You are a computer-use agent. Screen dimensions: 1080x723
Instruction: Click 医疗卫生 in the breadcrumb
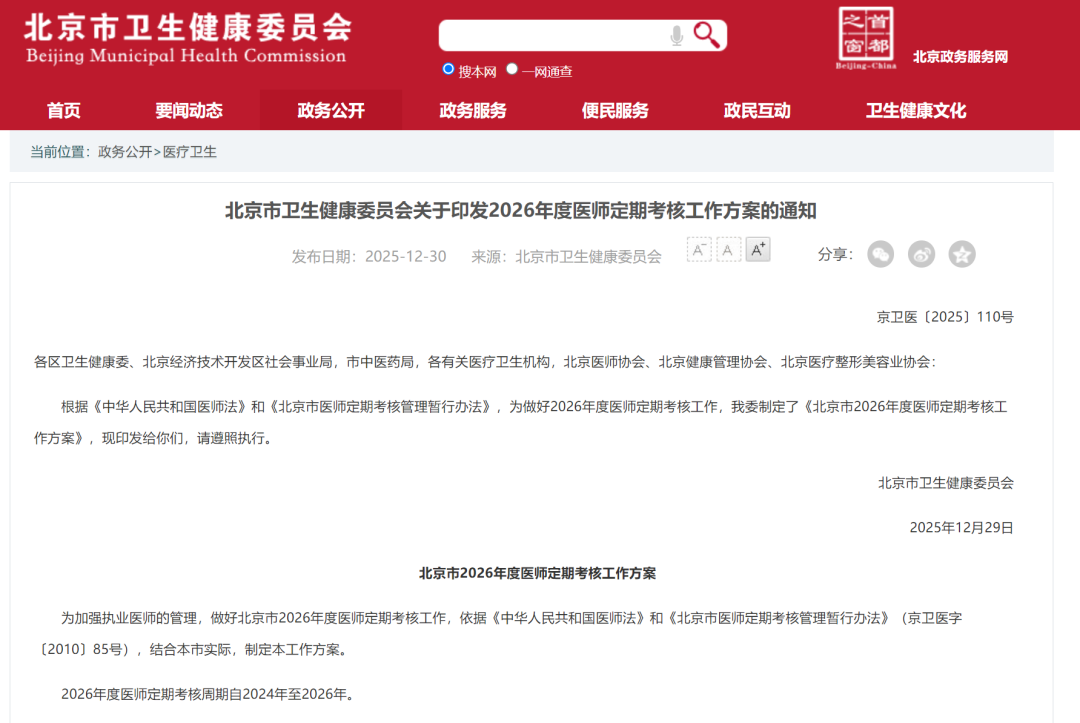(190, 152)
